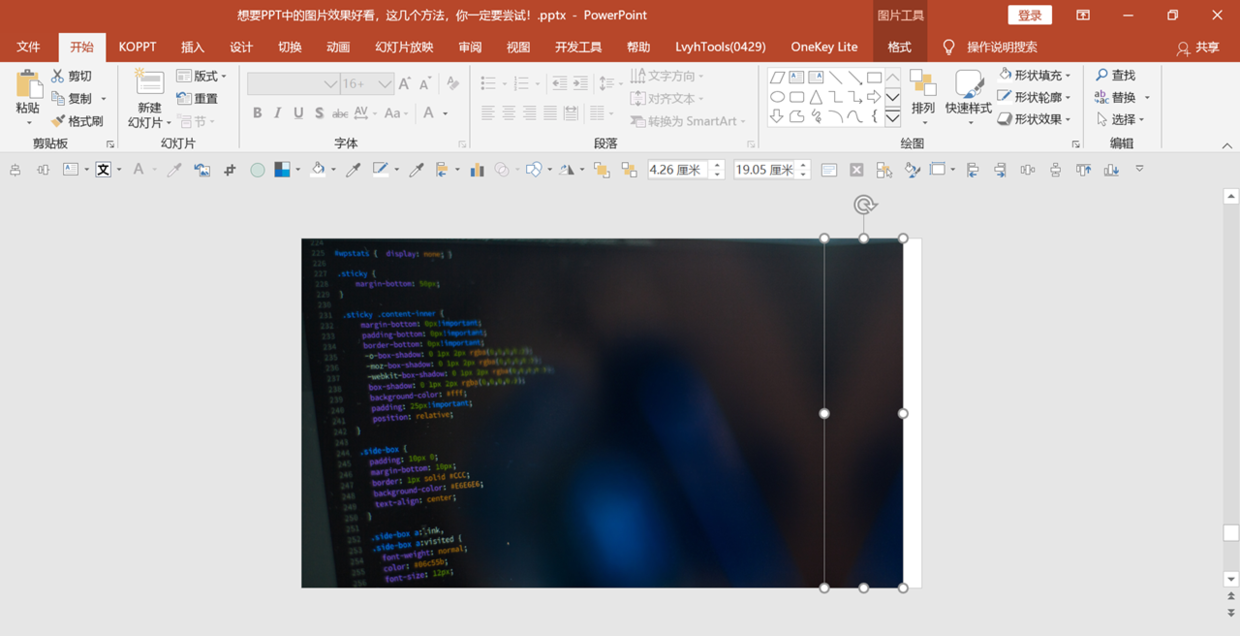
Task: Collapse the ribbon with the chevron arrow
Action: 1227,146
